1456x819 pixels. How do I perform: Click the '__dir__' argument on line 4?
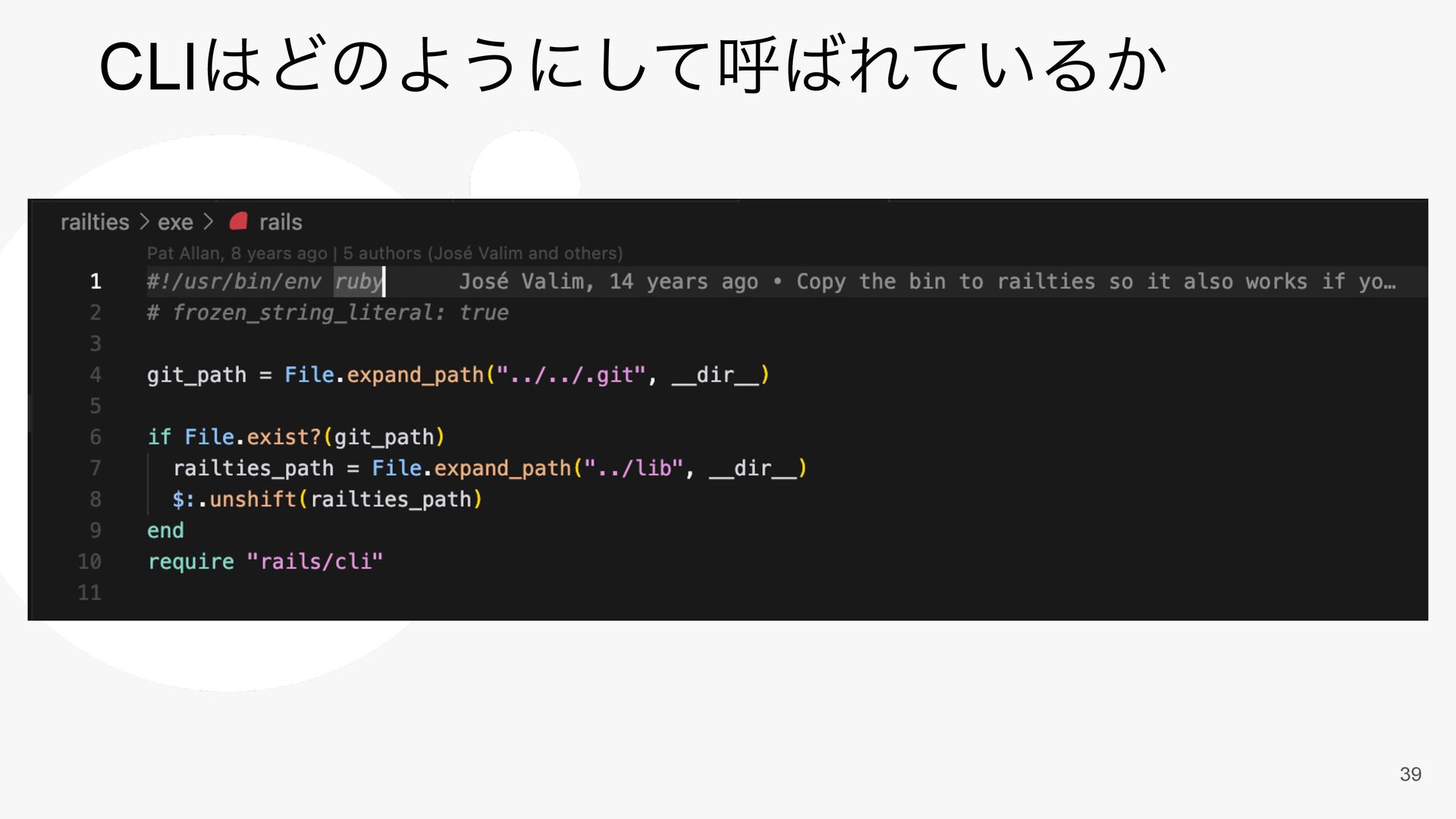point(715,375)
